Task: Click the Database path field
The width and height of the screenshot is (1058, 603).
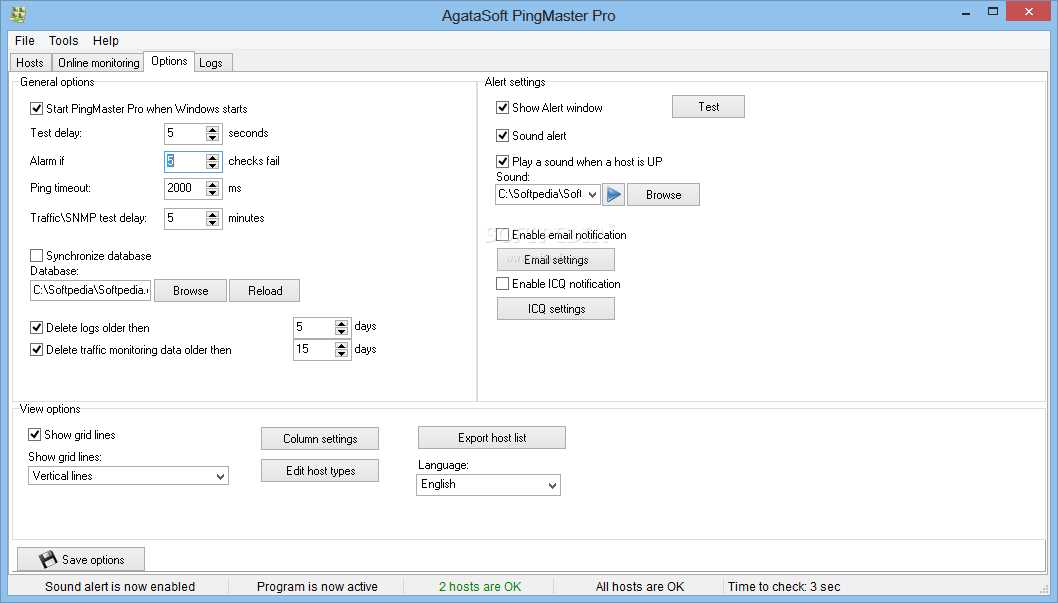Action: tap(91, 291)
